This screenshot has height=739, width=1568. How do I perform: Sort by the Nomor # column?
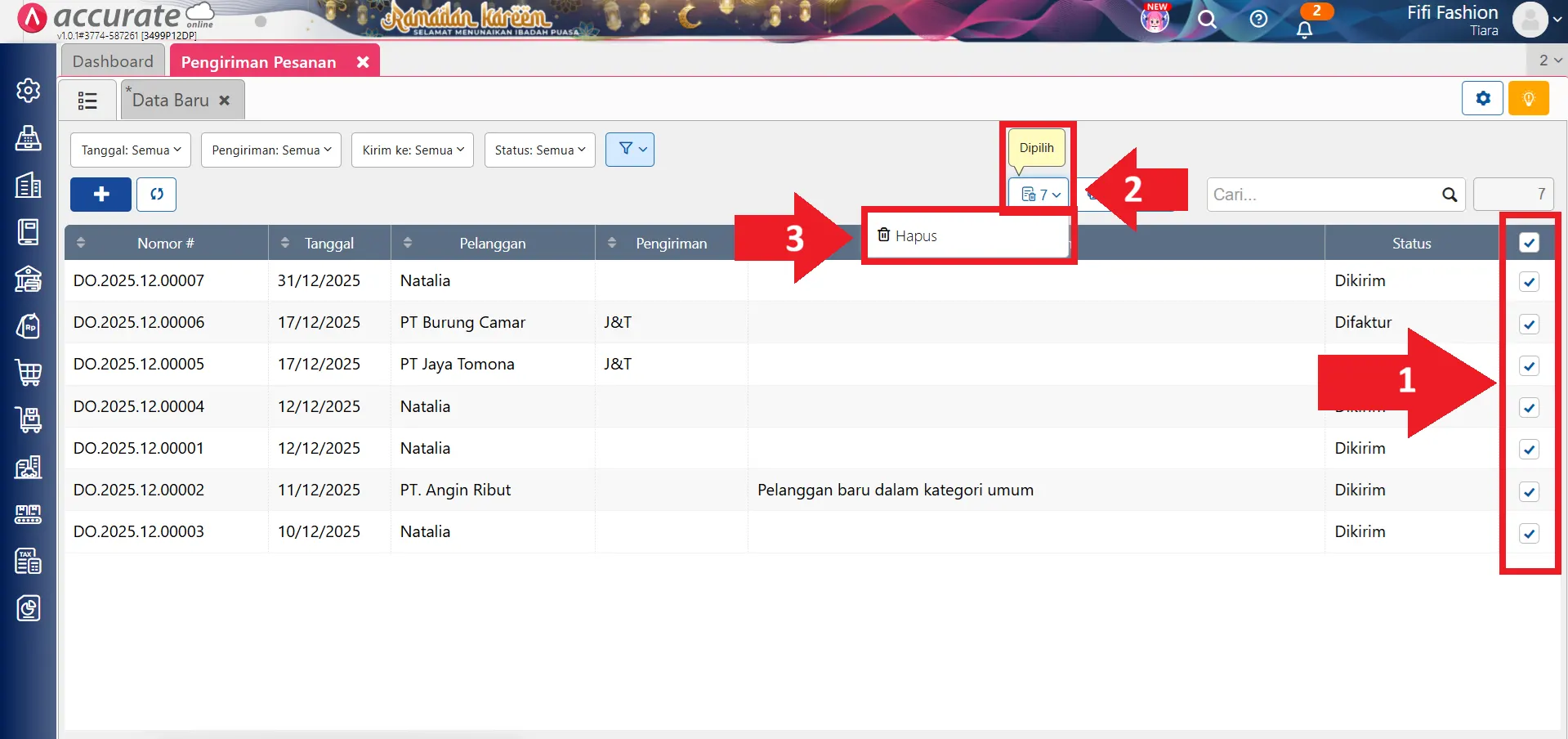pos(166,243)
